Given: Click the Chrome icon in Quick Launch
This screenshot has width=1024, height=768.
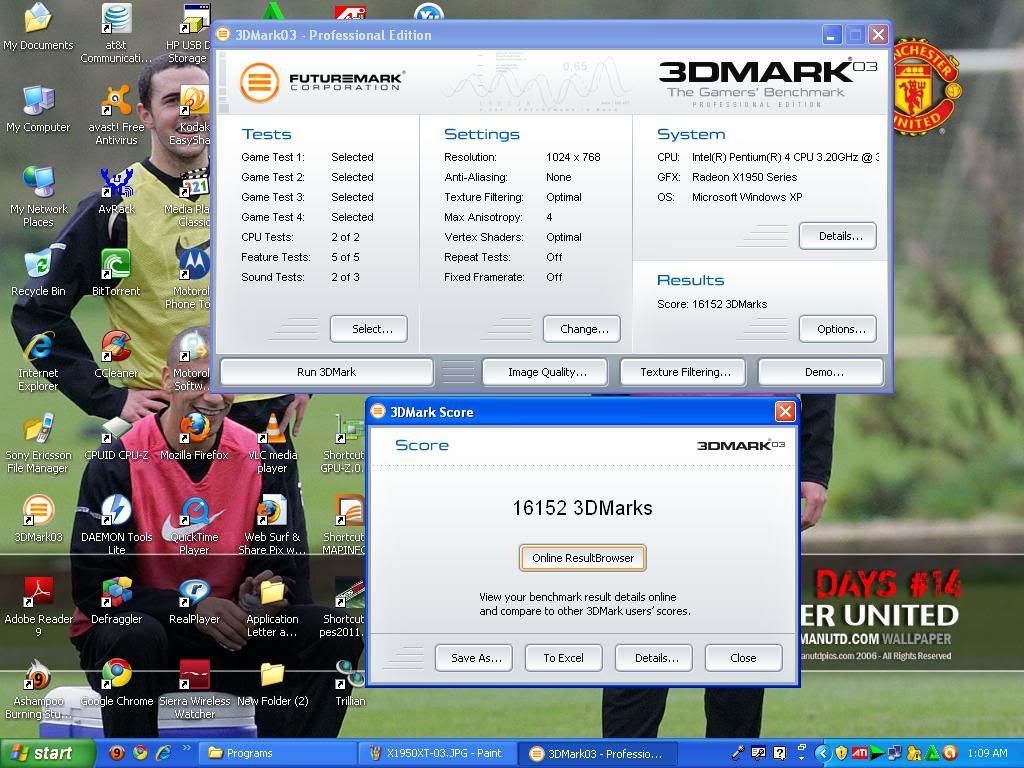Looking at the screenshot, I should click(140, 753).
